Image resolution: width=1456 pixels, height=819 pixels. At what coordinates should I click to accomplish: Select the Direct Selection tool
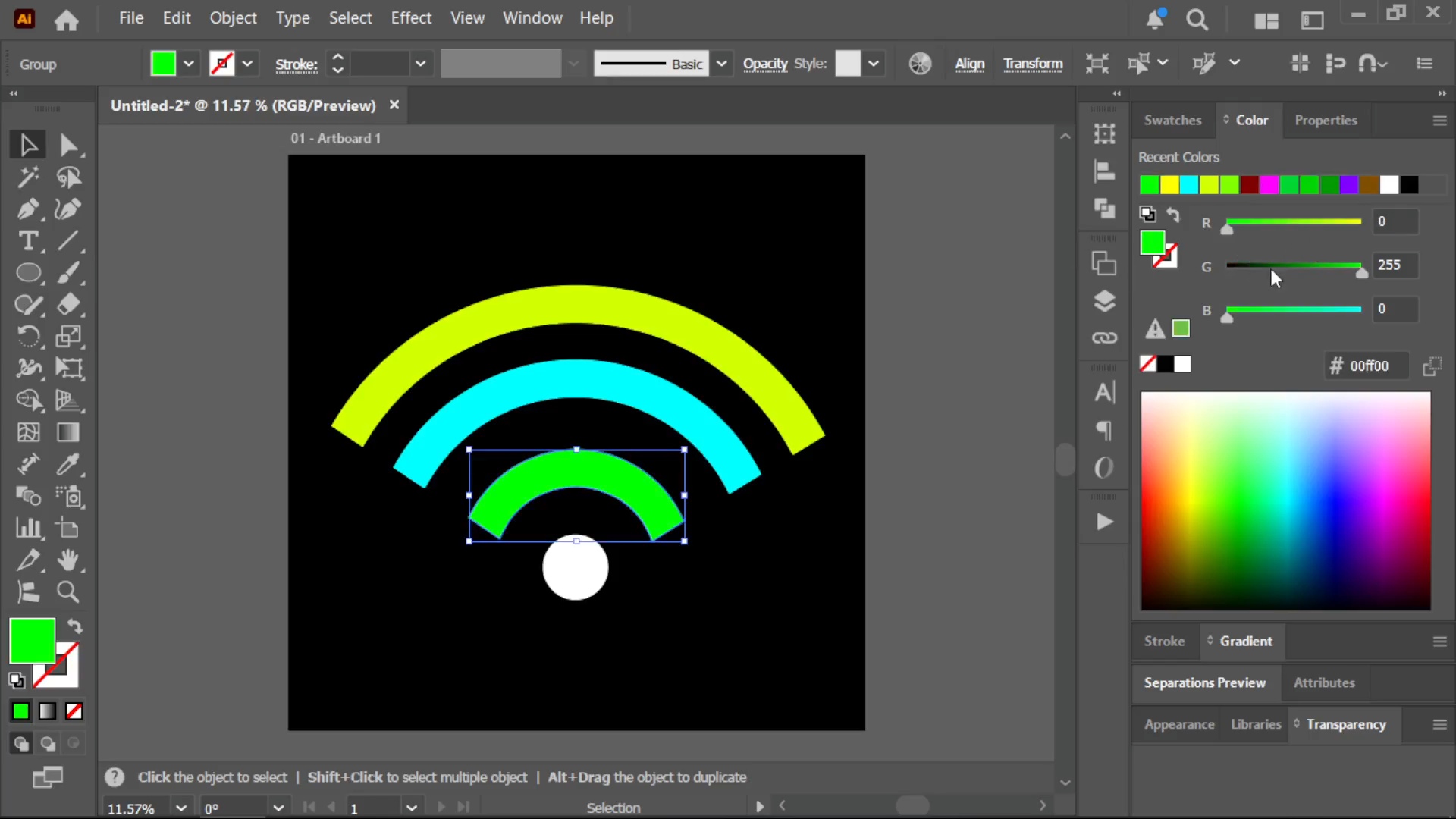click(x=68, y=145)
